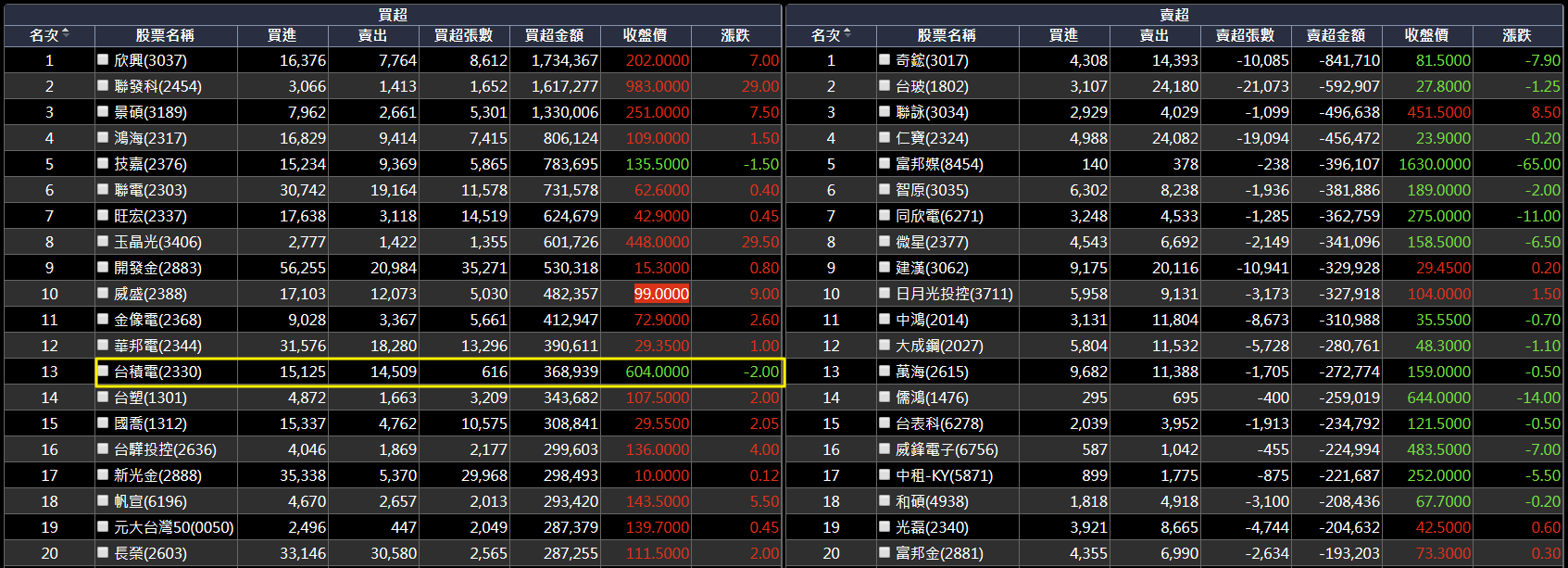Open stock 智原(3035)
The height and width of the screenshot is (568, 1568).
pos(932,190)
